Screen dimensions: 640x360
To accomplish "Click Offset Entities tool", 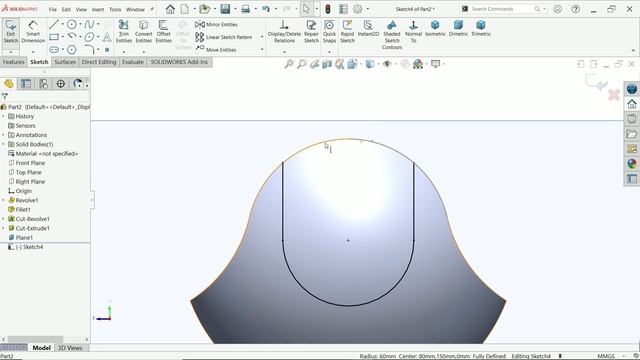I will pyautogui.click(x=163, y=31).
